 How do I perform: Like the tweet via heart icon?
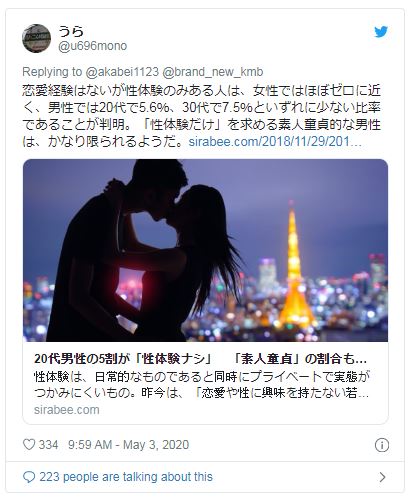click(29, 444)
